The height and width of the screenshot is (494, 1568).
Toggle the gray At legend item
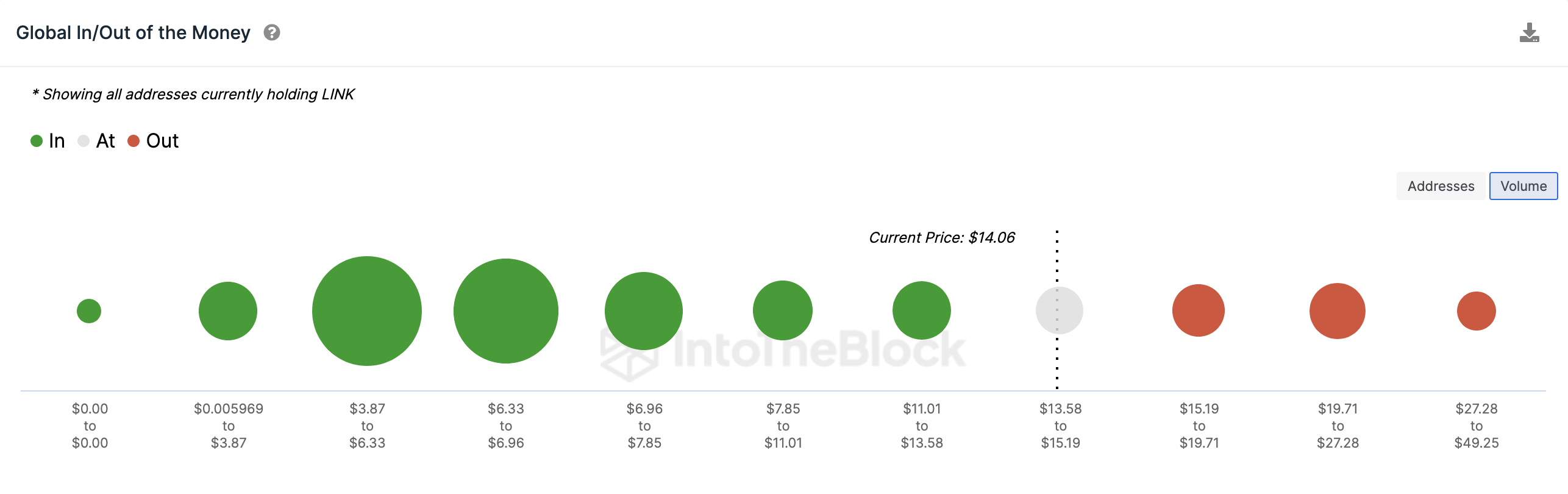[96, 141]
